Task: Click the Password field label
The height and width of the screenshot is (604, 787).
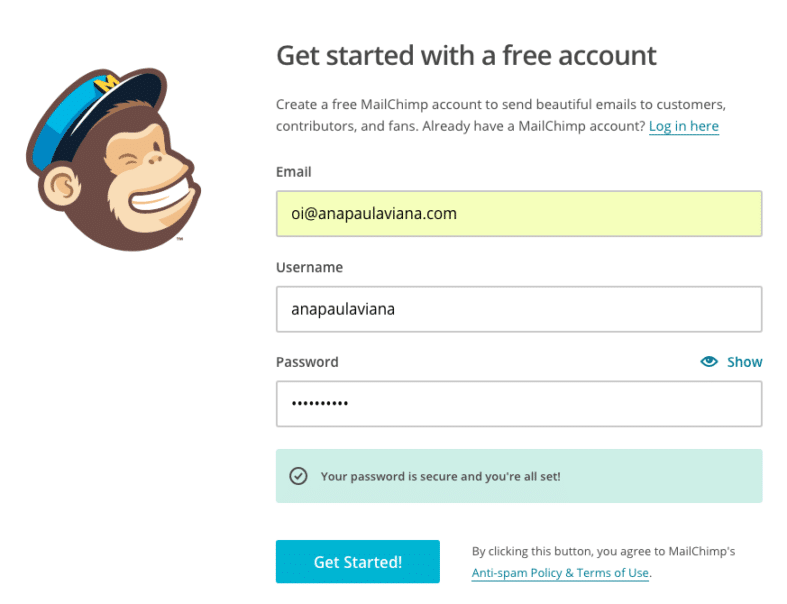Action: 307,362
